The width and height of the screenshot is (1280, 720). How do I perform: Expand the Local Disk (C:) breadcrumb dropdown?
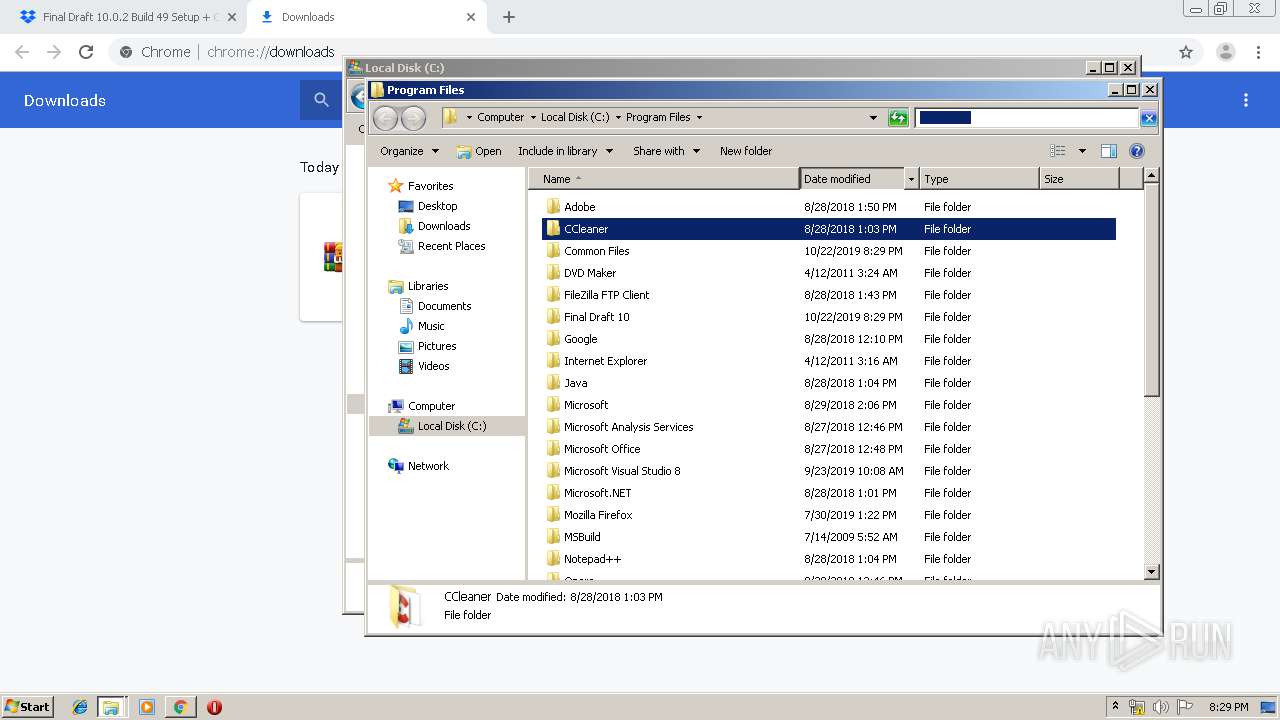click(618, 118)
